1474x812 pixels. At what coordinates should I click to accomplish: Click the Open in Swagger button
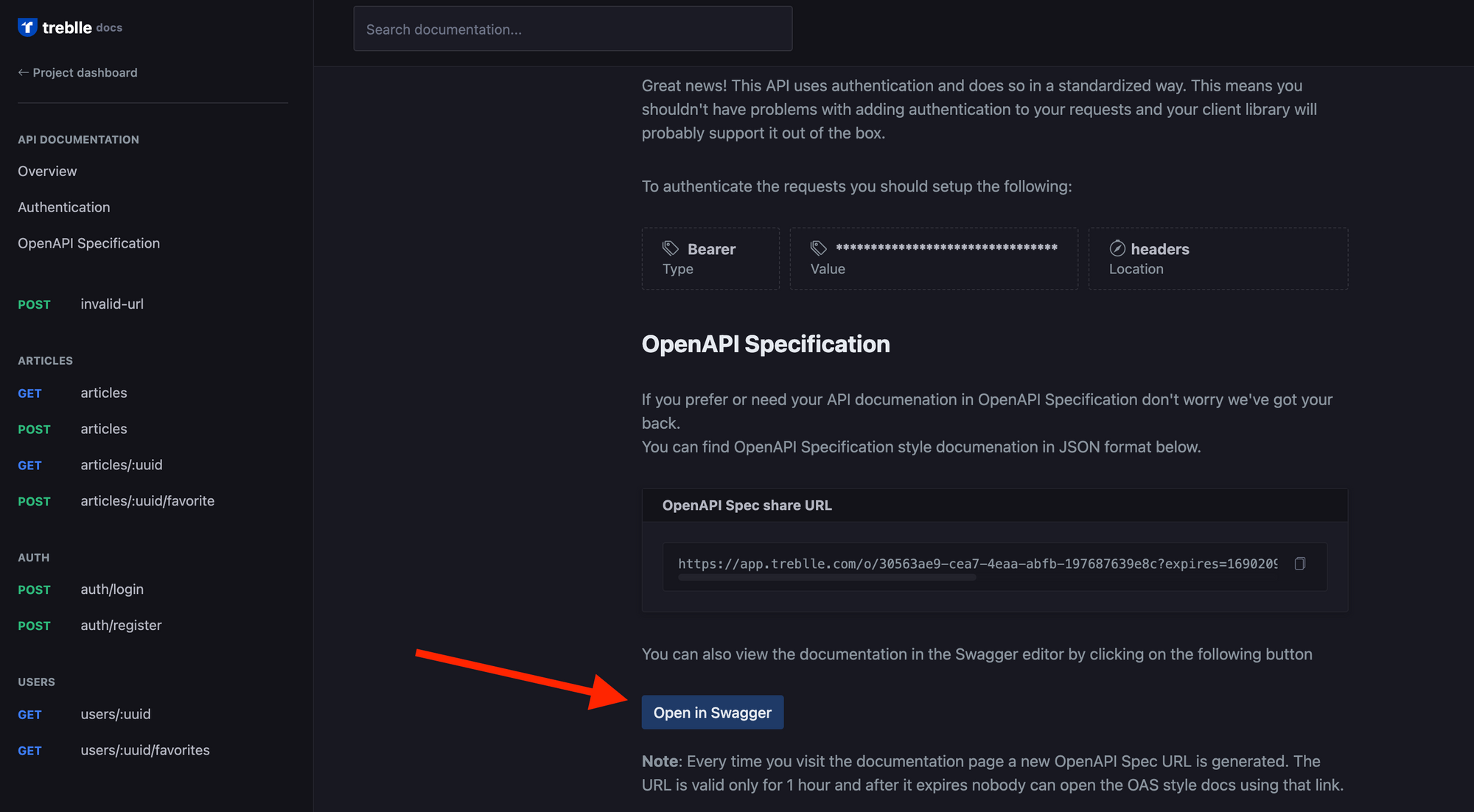pyautogui.click(x=713, y=713)
